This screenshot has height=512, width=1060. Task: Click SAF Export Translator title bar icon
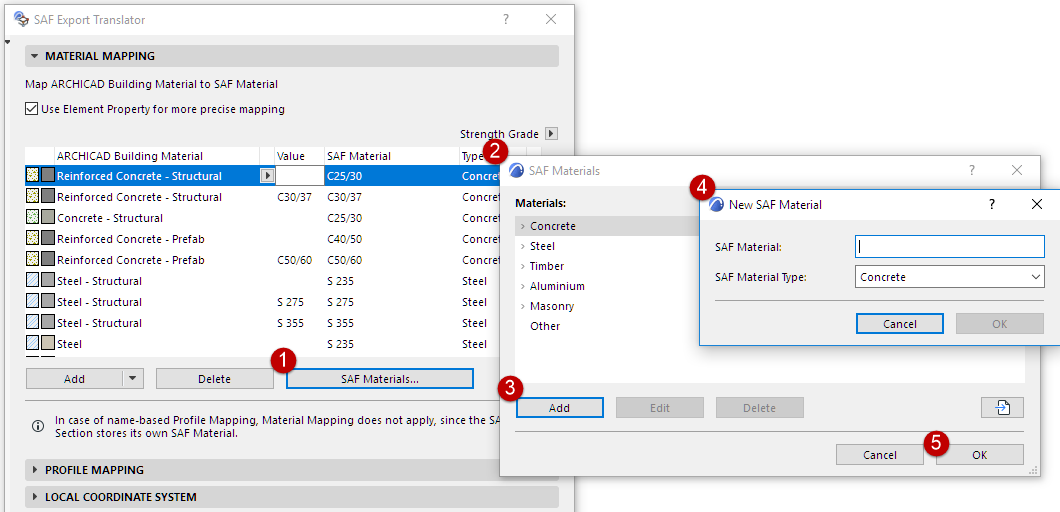click(x=21, y=19)
